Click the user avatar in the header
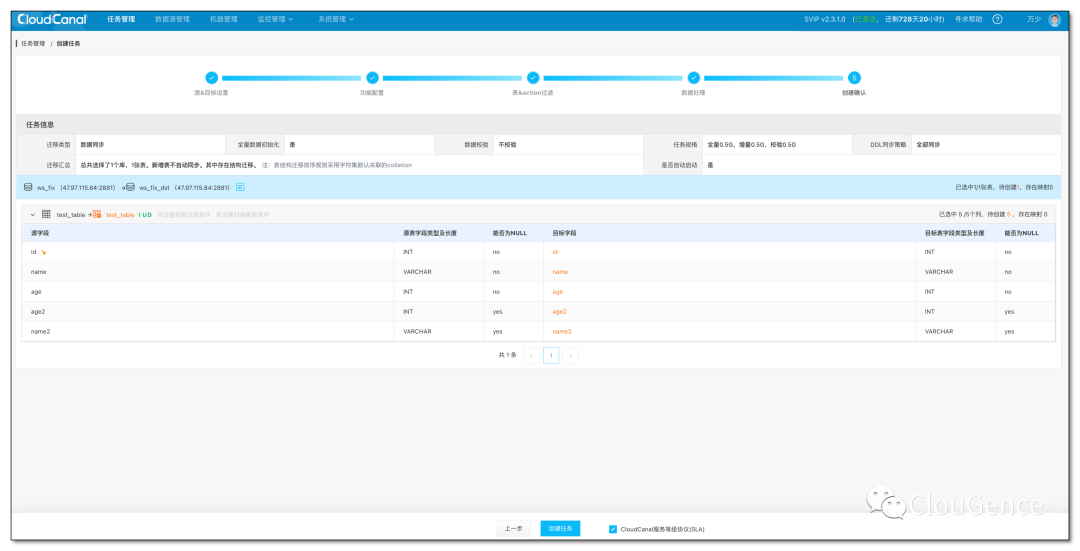The width and height of the screenshot is (1080, 551). tap(1055, 19)
